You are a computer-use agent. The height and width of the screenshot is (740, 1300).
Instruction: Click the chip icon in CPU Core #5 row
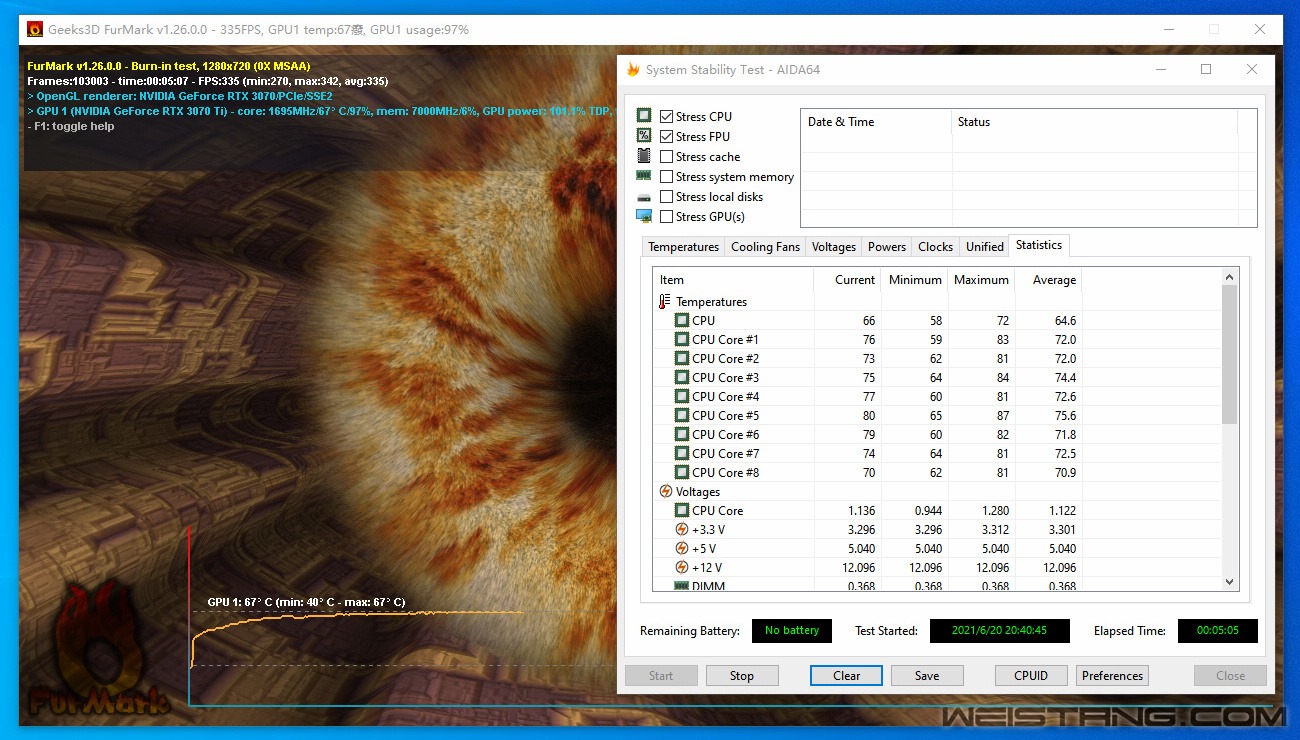682,415
